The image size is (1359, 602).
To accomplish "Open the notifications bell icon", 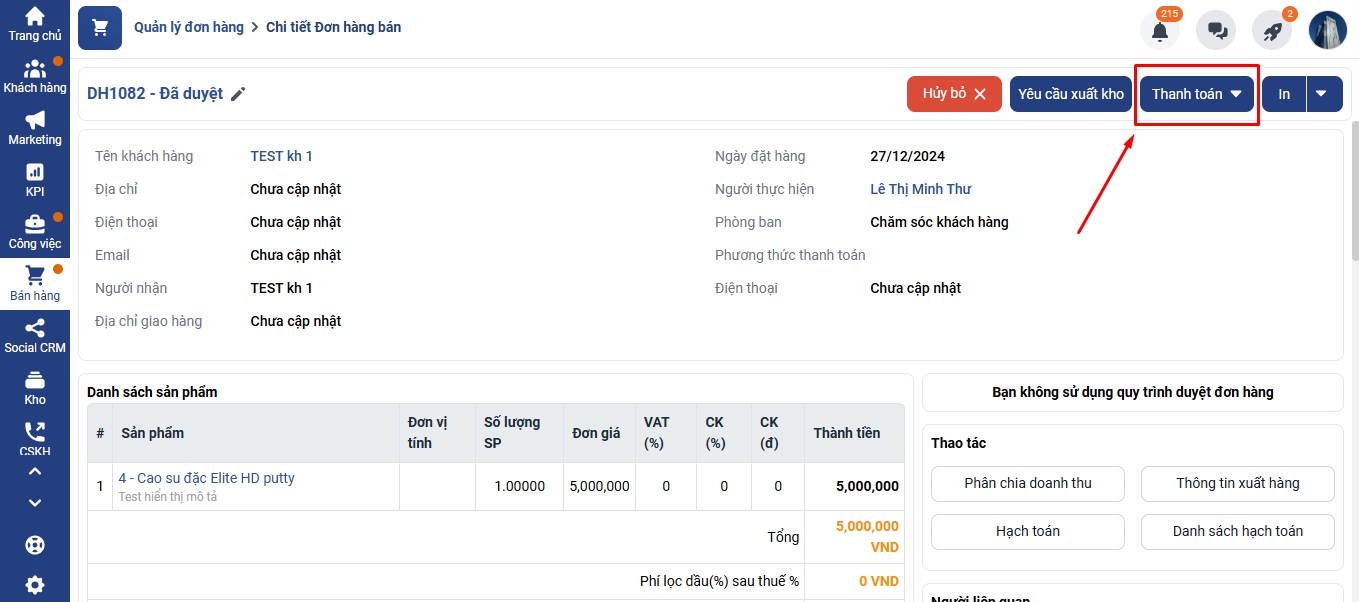I will [x=1159, y=31].
